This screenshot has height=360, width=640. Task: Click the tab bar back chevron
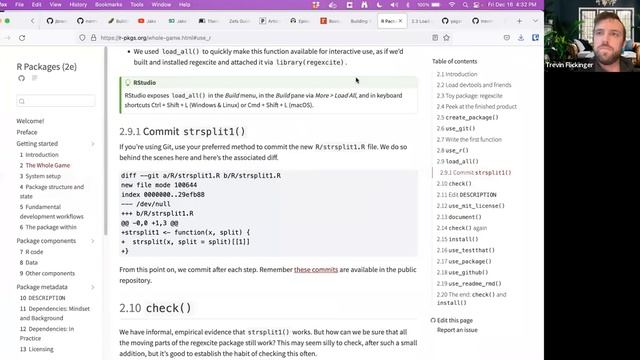point(33,21)
